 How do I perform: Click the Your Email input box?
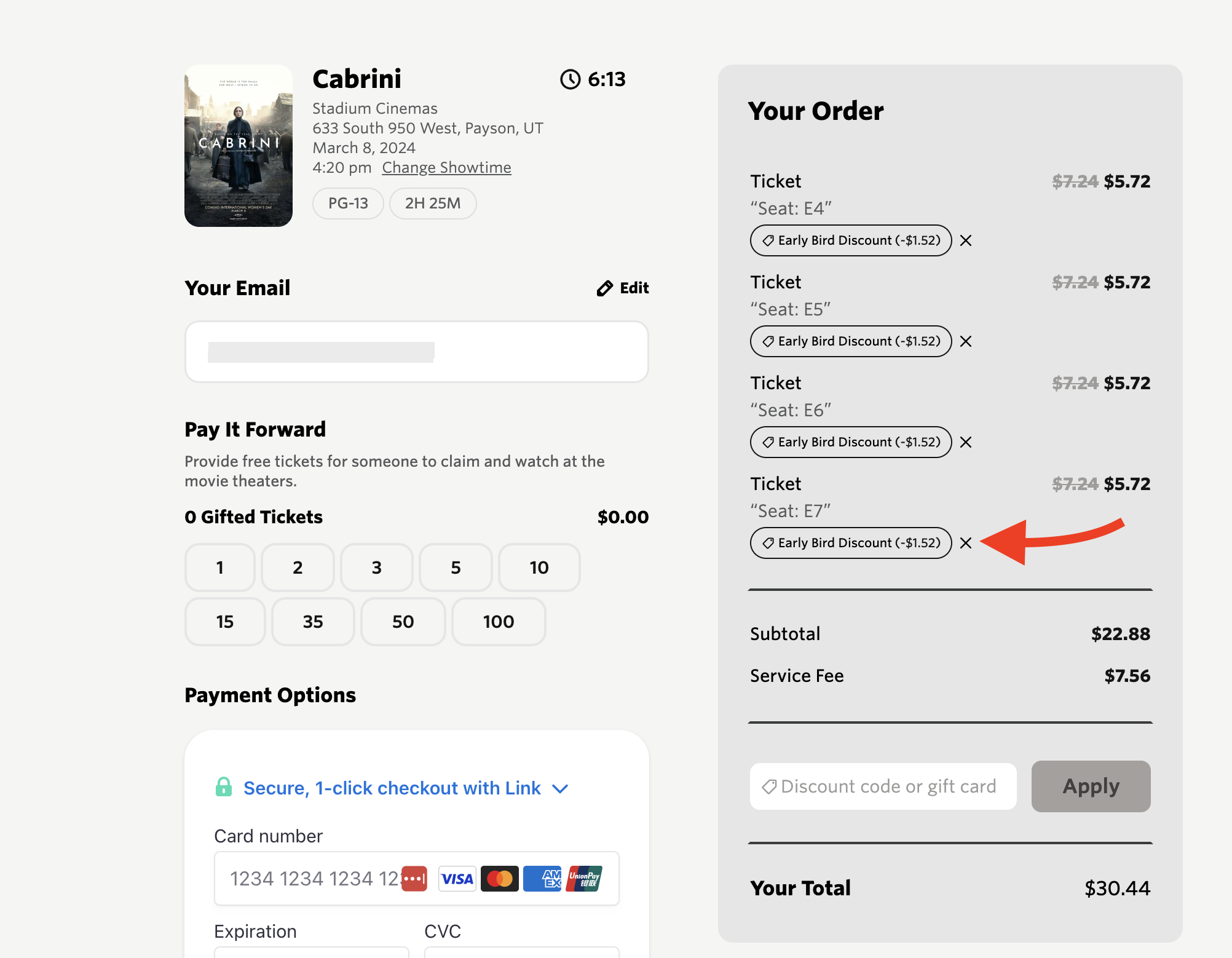(x=416, y=352)
